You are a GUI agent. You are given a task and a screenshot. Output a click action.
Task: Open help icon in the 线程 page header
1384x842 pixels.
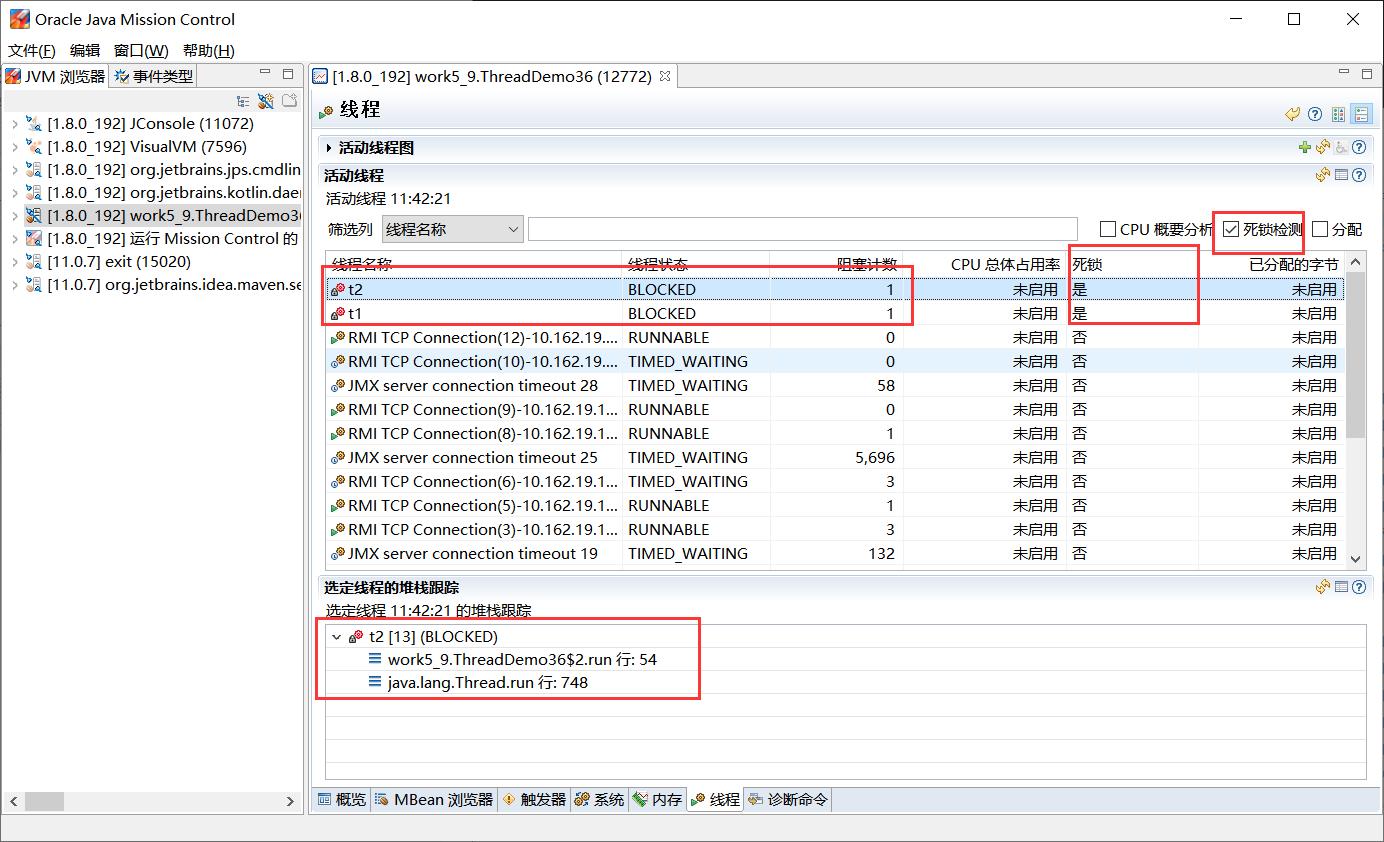tap(1315, 114)
